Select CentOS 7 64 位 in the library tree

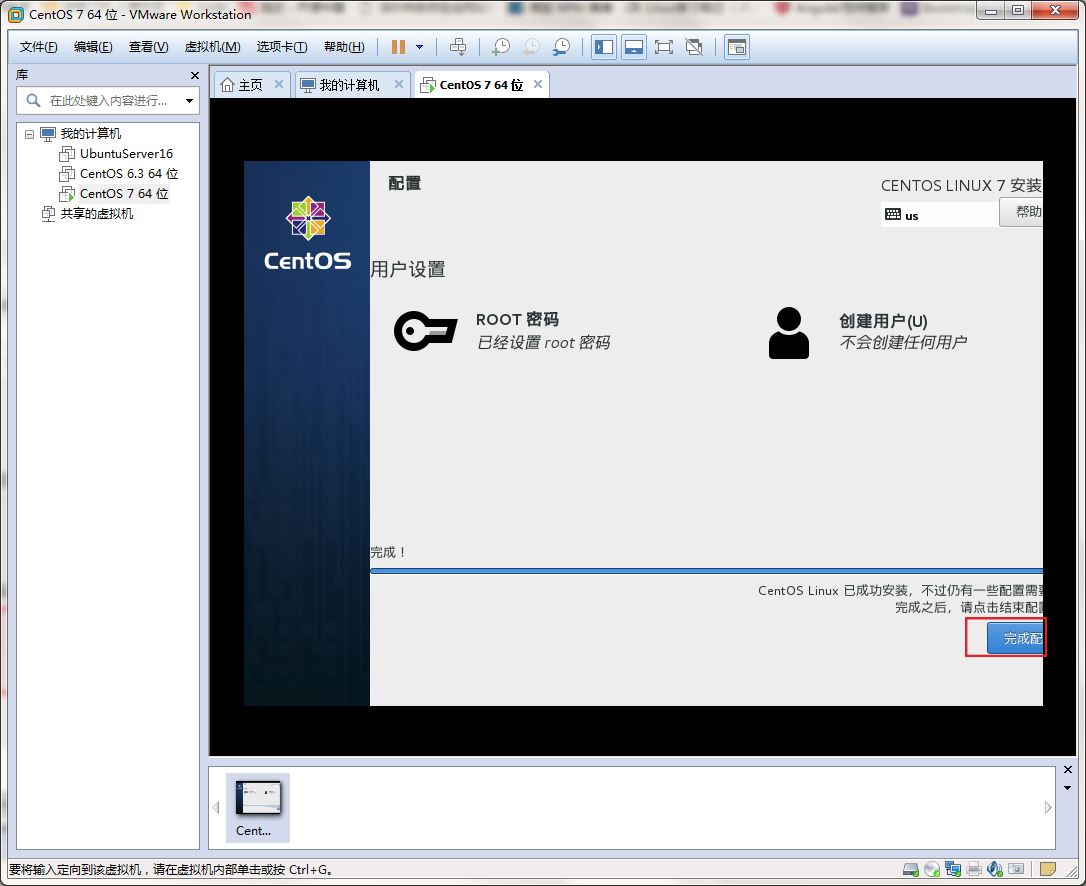[x=124, y=194]
